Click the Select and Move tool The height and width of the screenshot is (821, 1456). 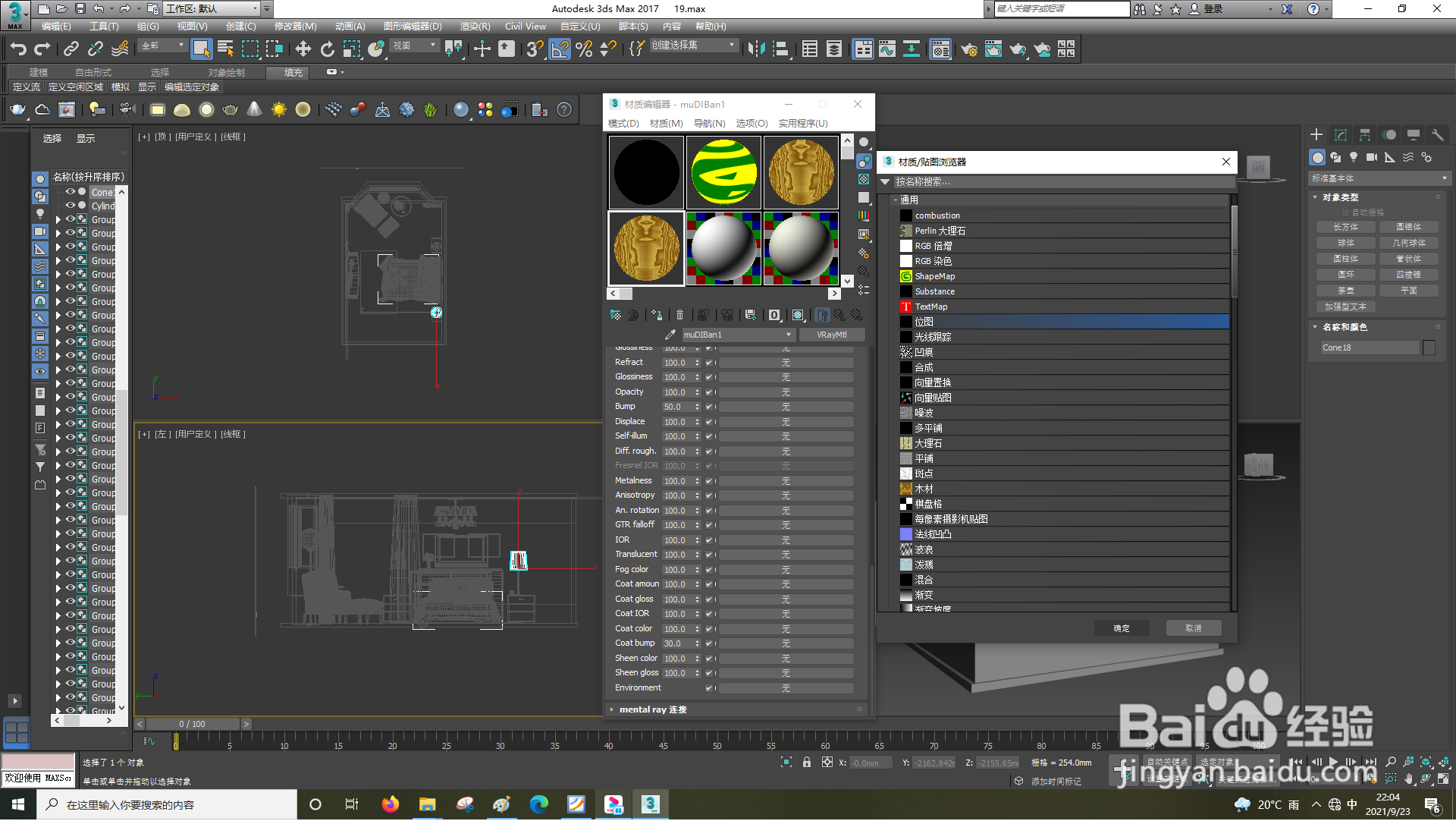coord(303,50)
